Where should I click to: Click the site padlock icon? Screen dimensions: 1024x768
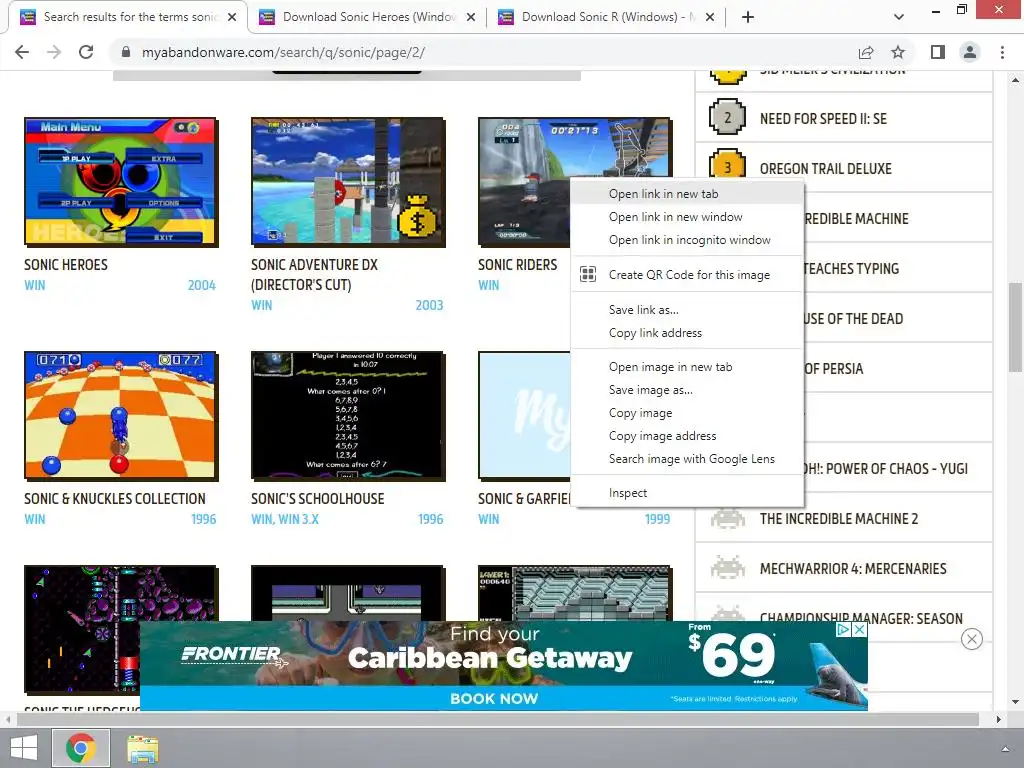point(126,52)
